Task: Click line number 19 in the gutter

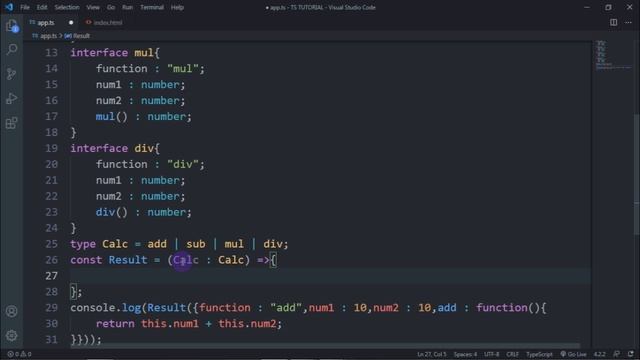Action: [x=51, y=148]
